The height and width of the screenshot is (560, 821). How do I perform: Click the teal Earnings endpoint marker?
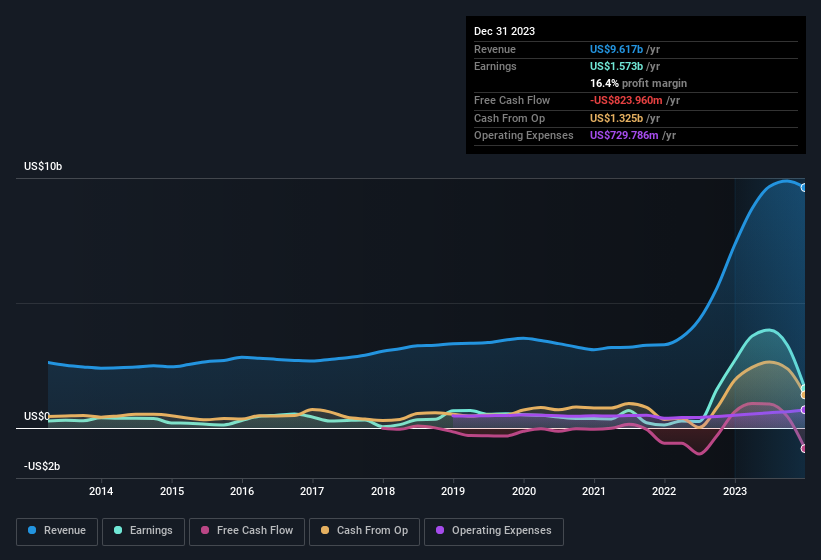click(804, 388)
